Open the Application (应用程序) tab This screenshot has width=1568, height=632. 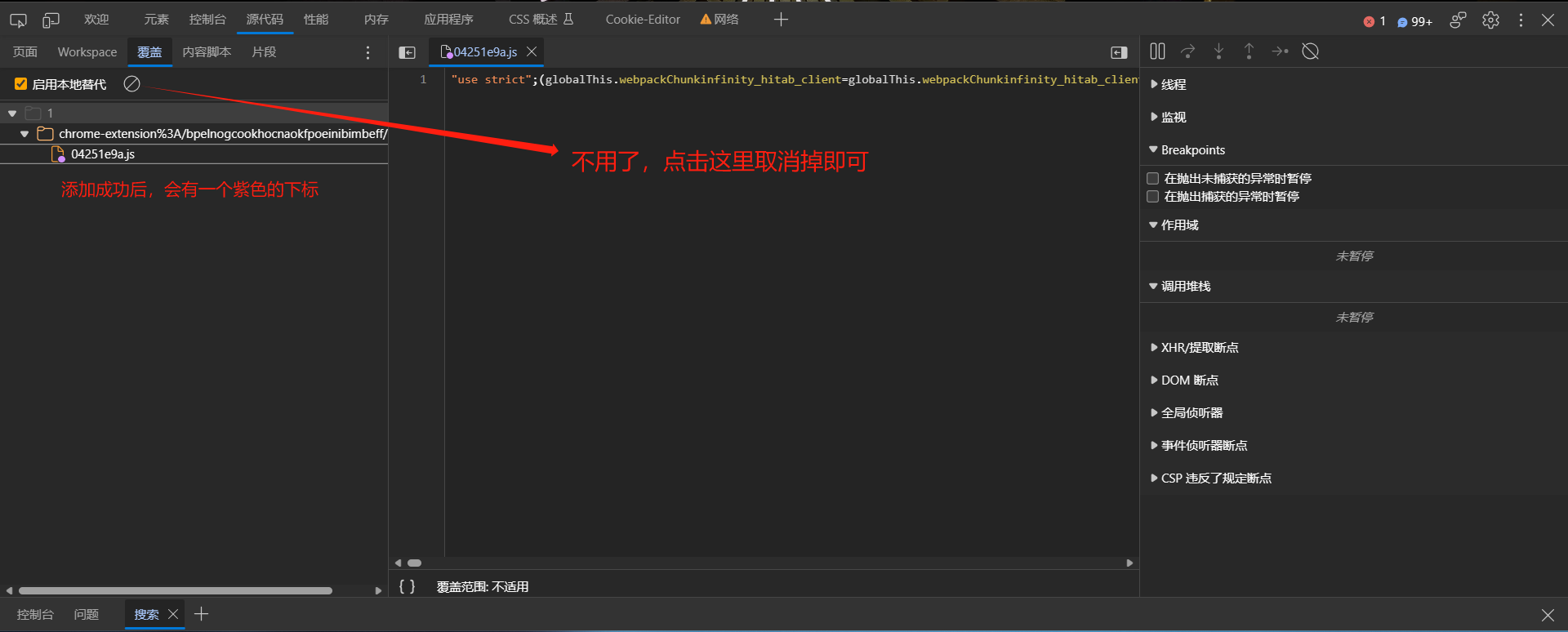coord(448,20)
